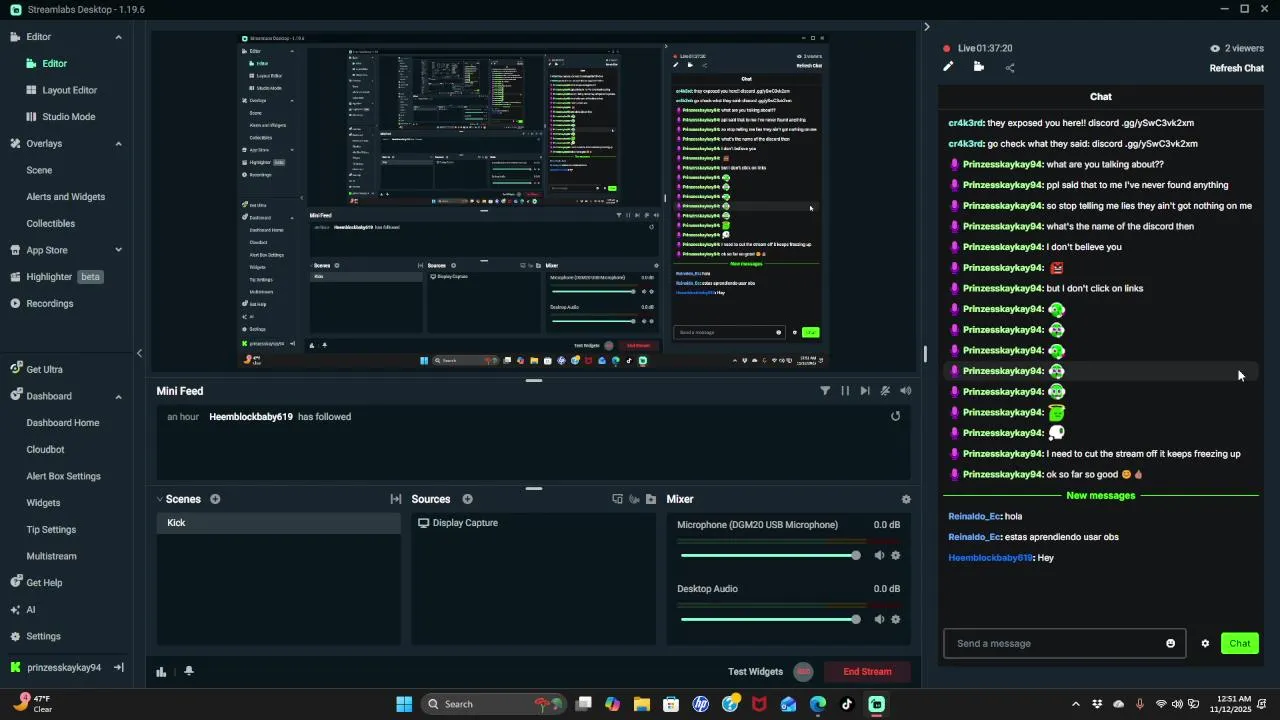Viewport: 1280px width, 720px height.
Task: Add a new scene
Action: pos(215,499)
